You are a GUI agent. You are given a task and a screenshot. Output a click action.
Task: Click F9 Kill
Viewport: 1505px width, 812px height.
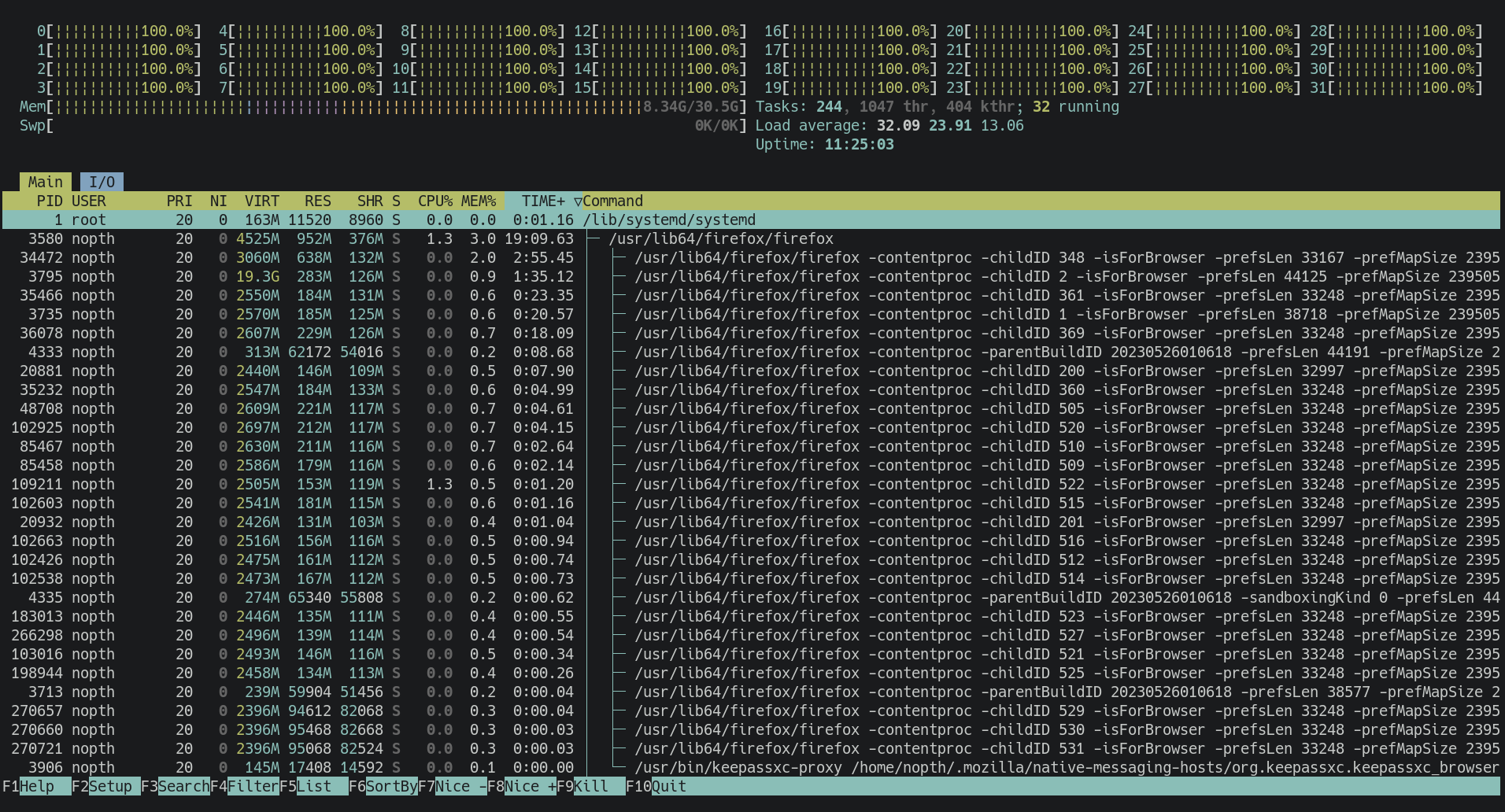pyautogui.click(x=590, y=786)
